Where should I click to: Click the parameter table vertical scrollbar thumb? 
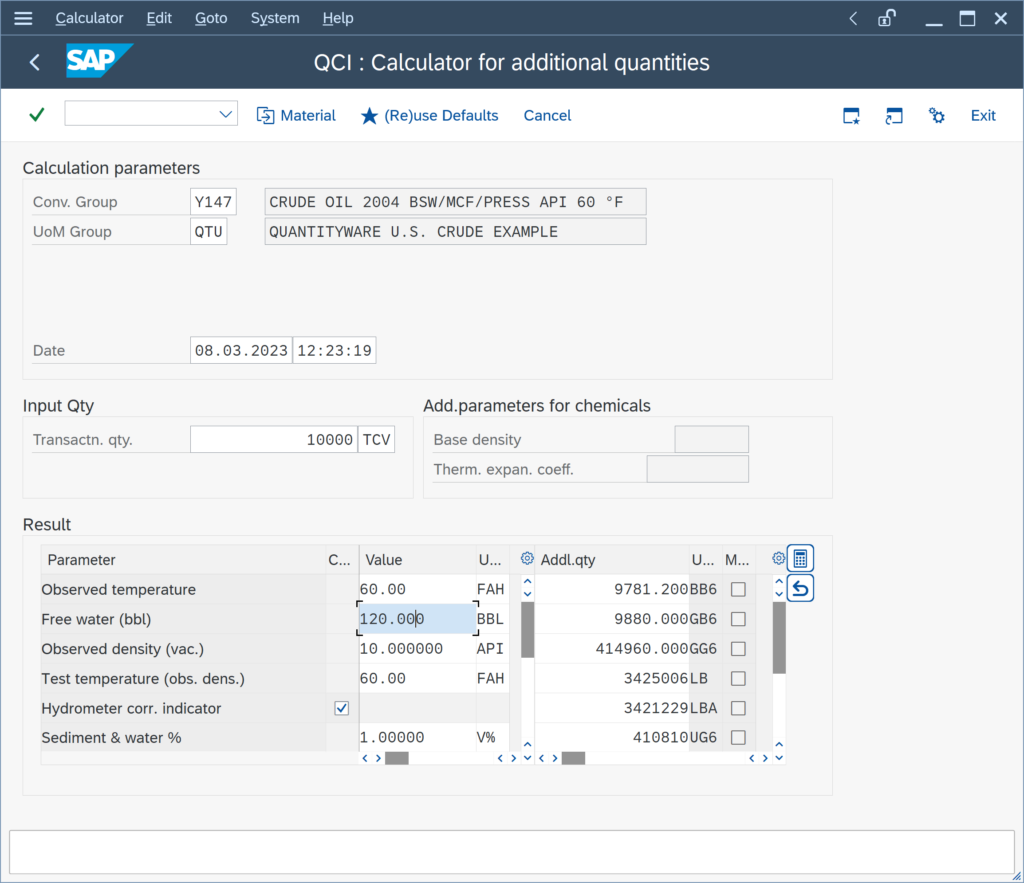[528, 630]
